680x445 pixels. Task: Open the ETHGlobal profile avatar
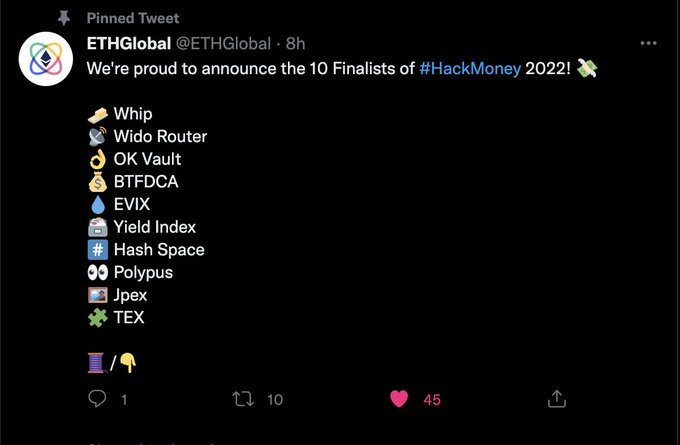tap(46, 59)
